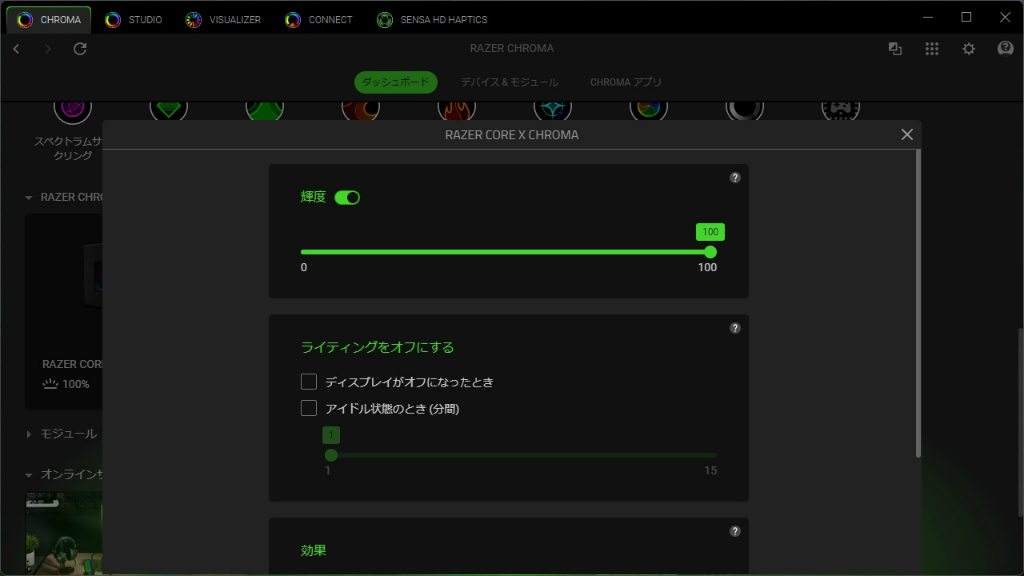Image resolution: width=1024 pixels, height=576 pixels.
Task: Check ディスプレイがオフになったとき checkbox
Action: [309, 381]
